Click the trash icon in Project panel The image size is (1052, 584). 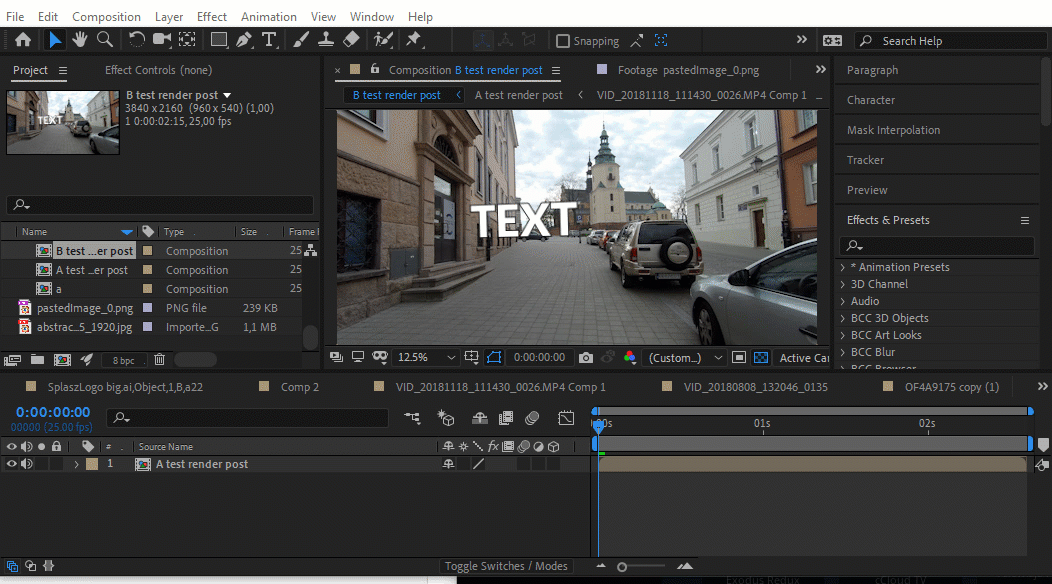pyautogui.click(x=159, y=359)
